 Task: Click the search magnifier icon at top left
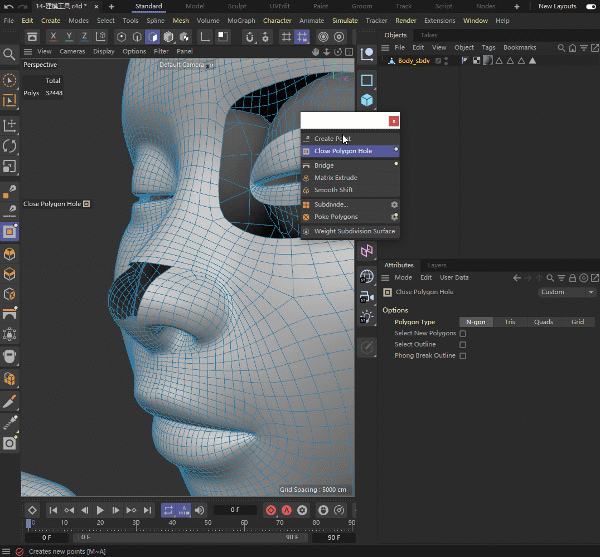(10, 55)
